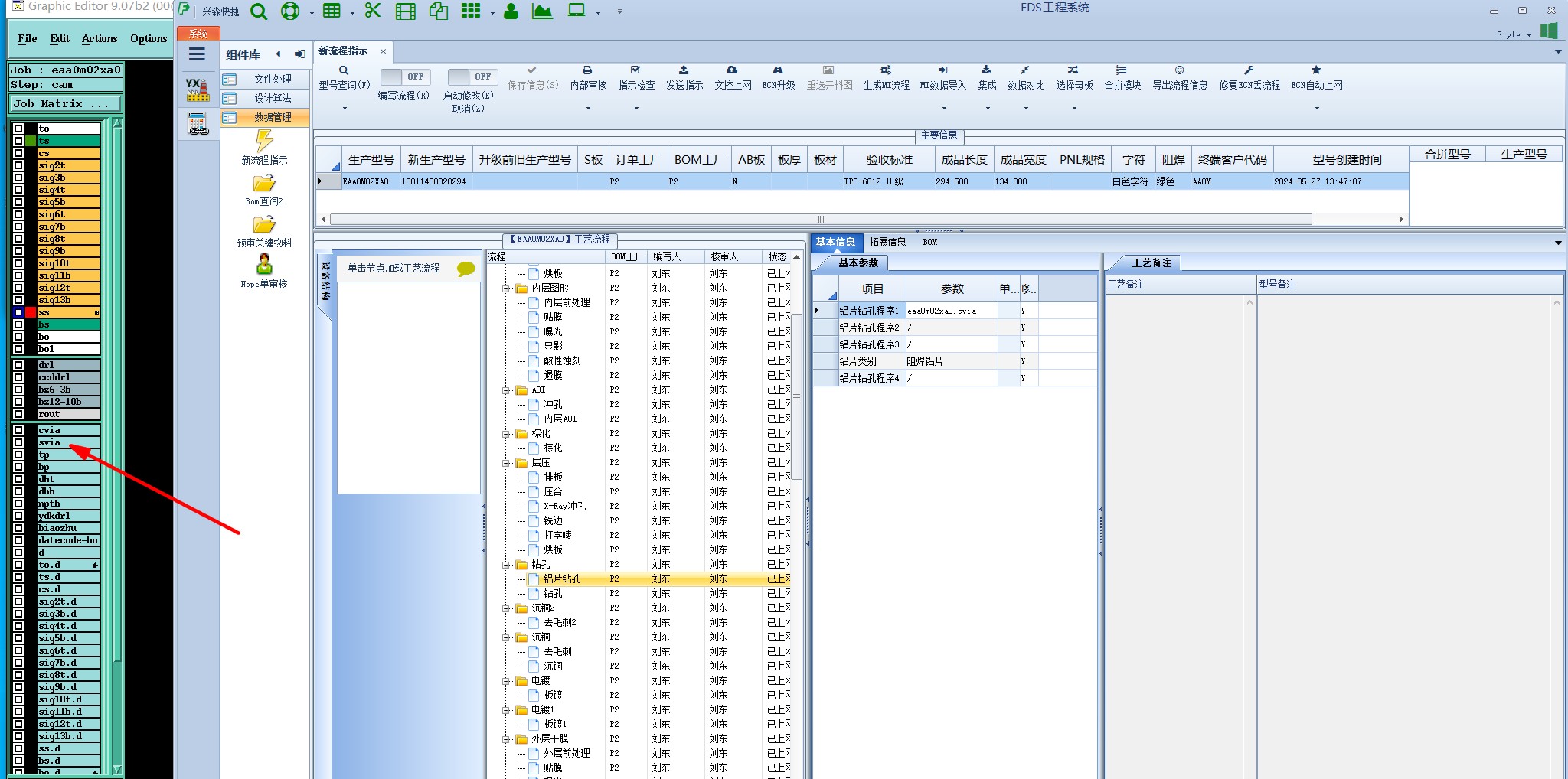Select 文件处理 in component library
The image size is (1568, 779).
pos(265,79)
